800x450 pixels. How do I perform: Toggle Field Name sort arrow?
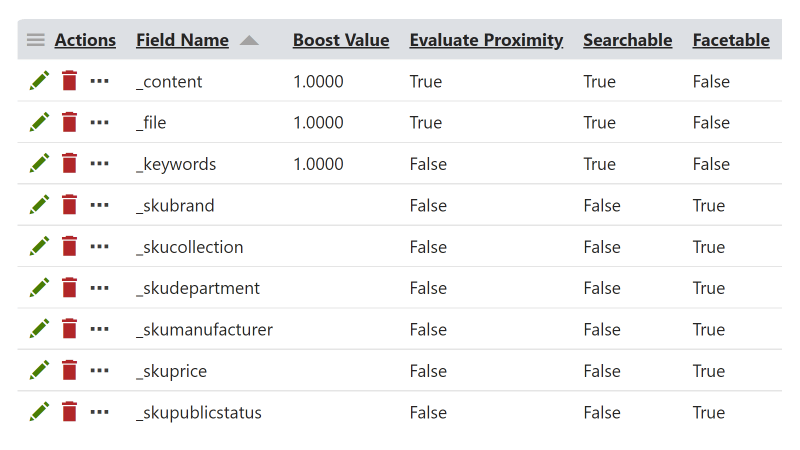pos(249,40)
